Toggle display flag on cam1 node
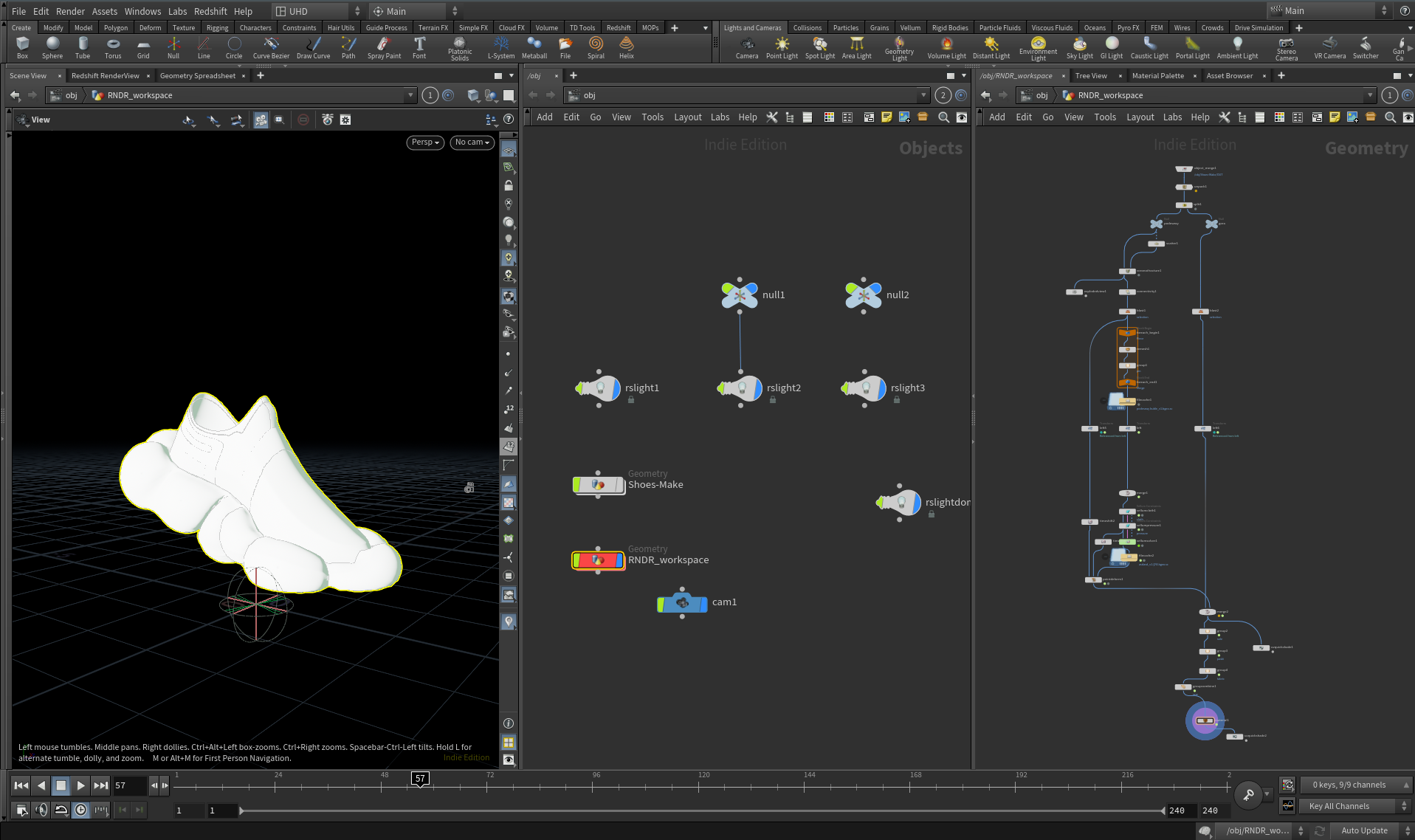 coord(703,603)
